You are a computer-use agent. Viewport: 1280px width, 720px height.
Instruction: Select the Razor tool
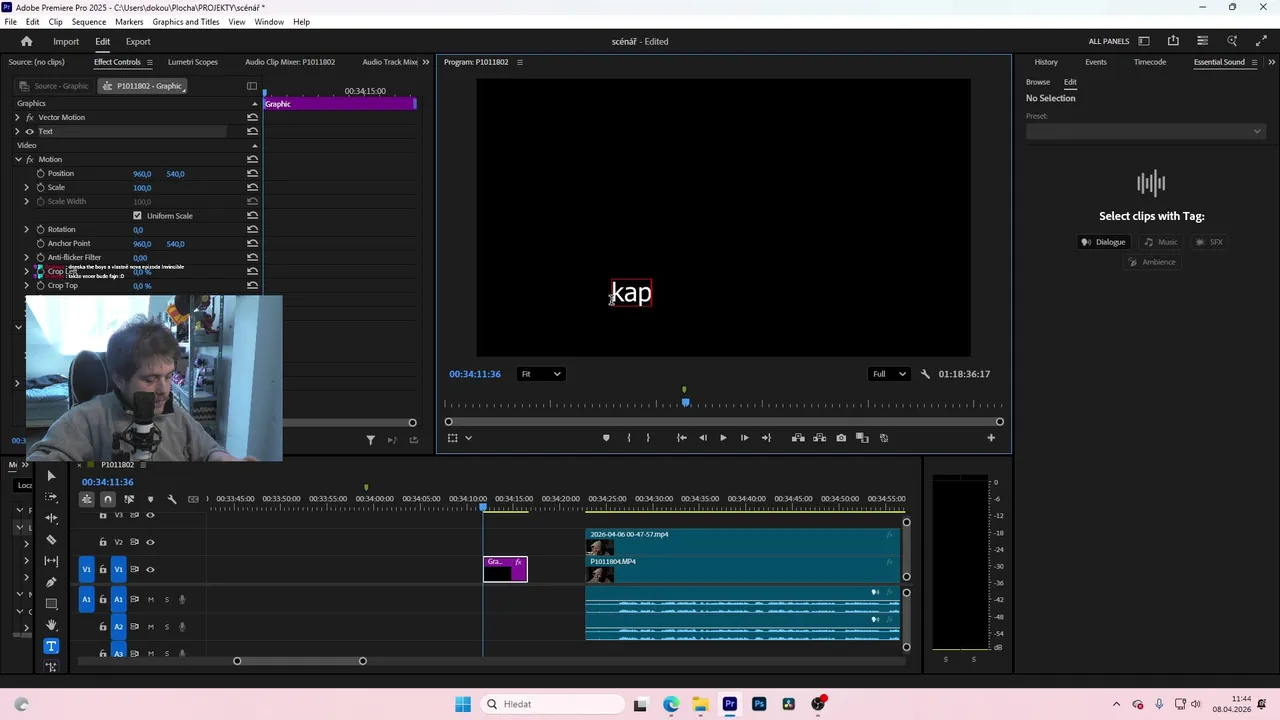pyautogui.click(x=51, y=540)
